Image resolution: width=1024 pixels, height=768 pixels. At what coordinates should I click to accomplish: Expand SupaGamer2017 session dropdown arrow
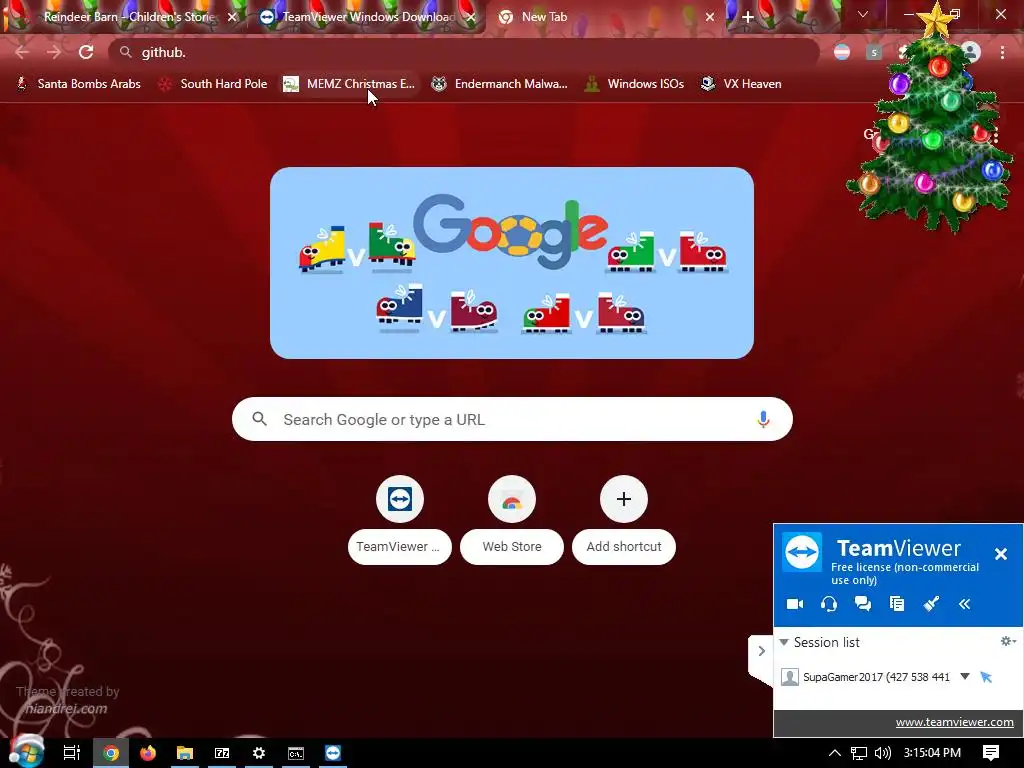pos(965,677)
